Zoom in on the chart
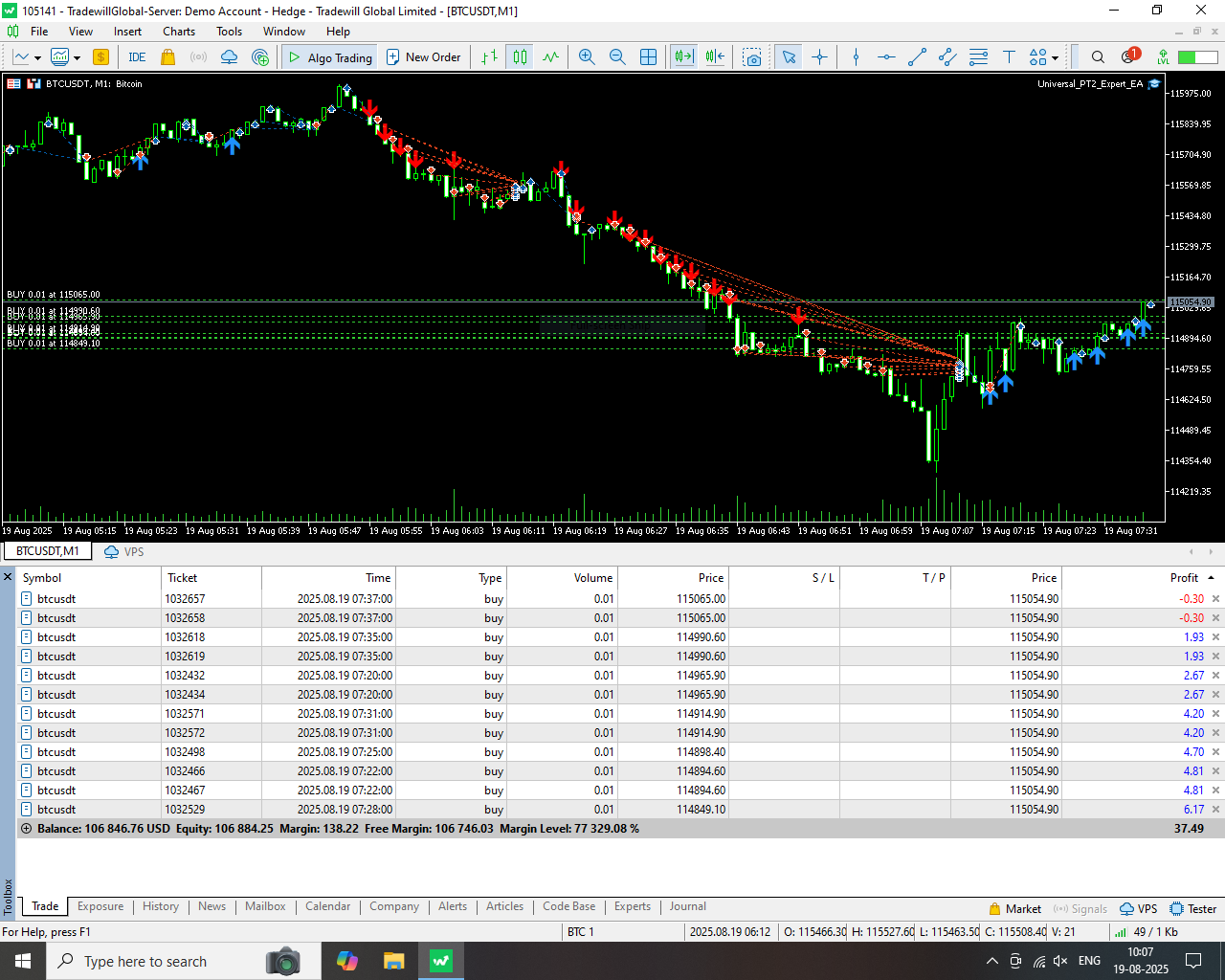 (x=587, y=57)
